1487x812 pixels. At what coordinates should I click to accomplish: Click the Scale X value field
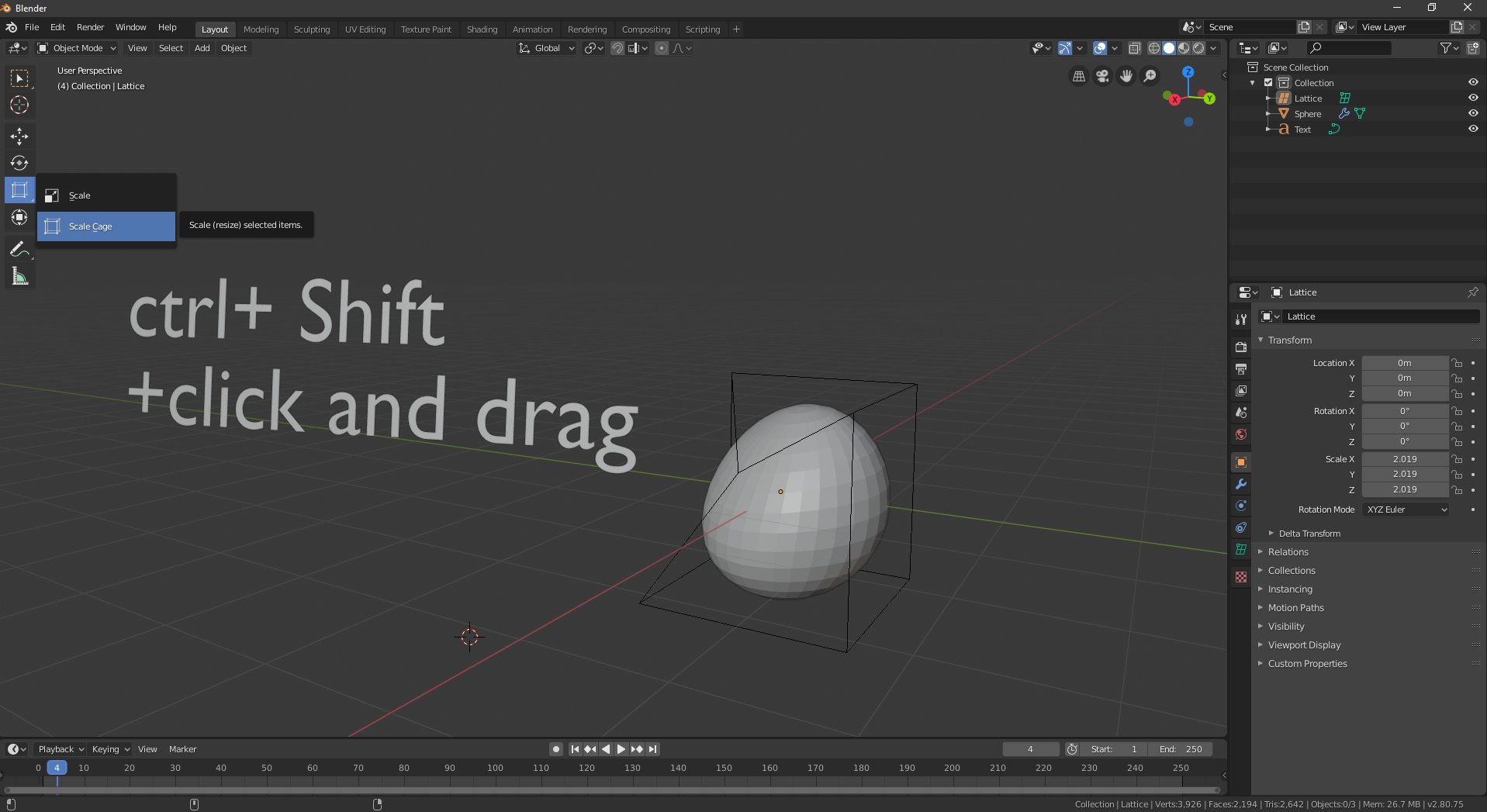1405,459
